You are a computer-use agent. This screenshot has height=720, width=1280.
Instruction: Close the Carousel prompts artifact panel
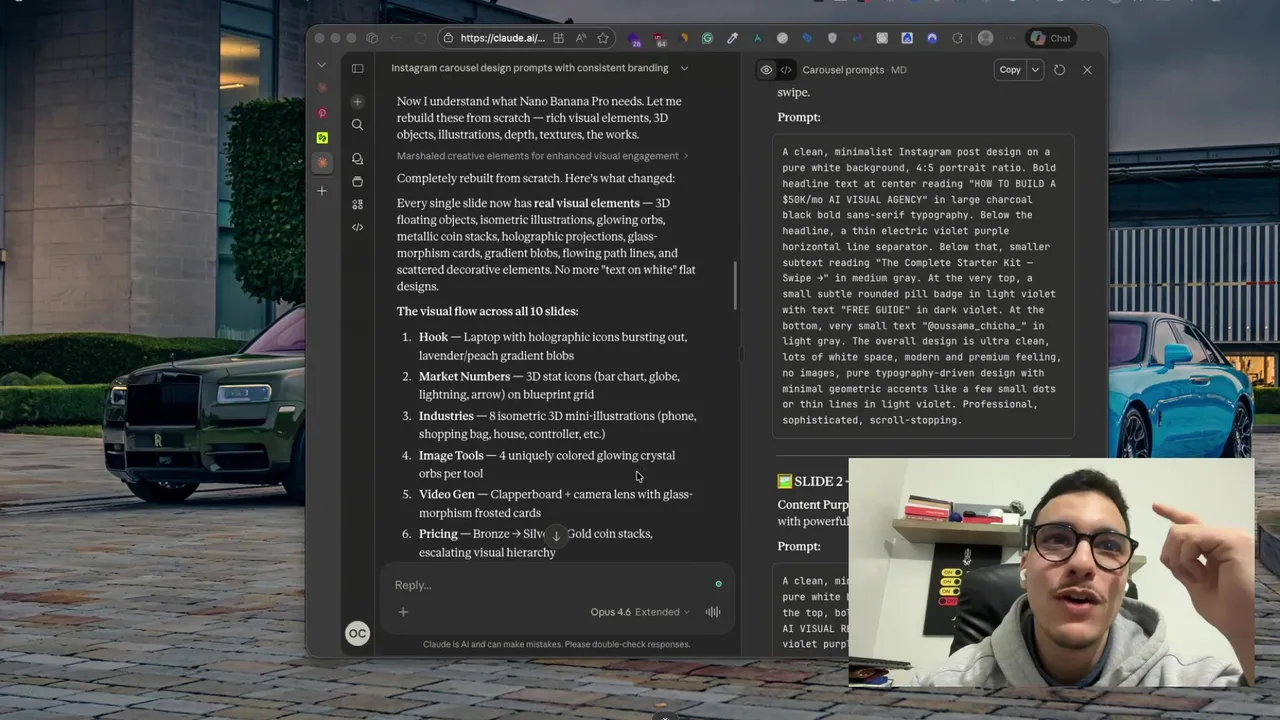(x=1087, y=70)
